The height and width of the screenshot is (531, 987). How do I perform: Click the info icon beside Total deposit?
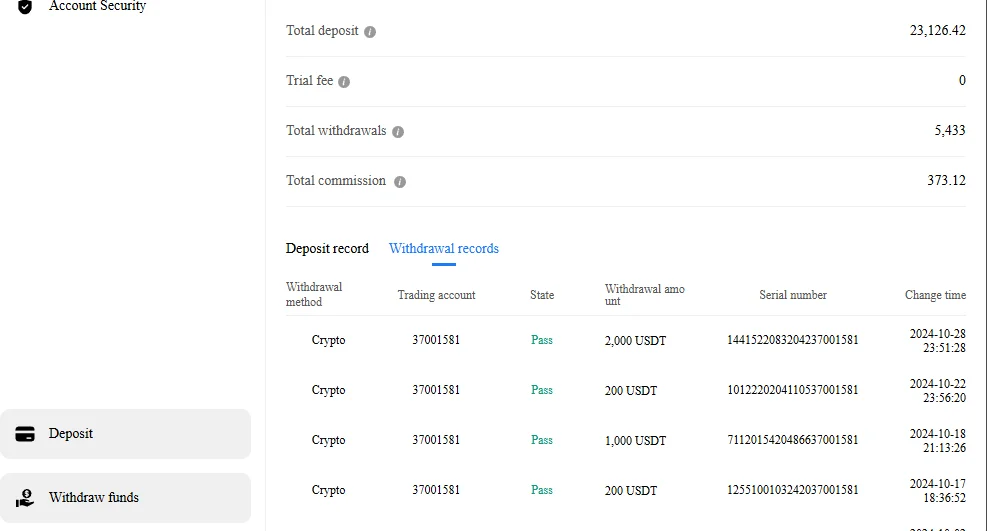(x=370, y=32)
